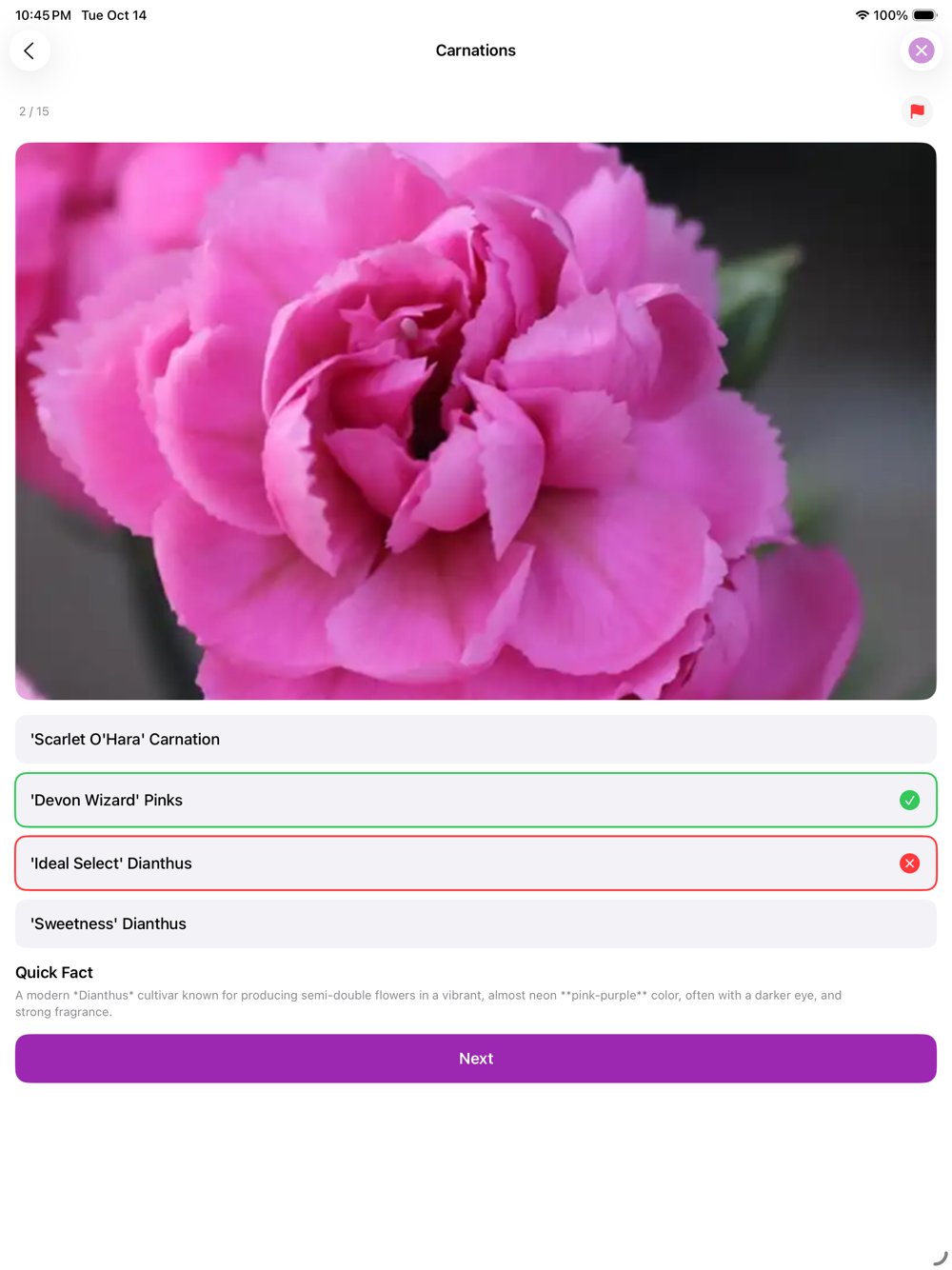Tap the Carnations page title
952x1270 pixels.
(x=476, y=50)
